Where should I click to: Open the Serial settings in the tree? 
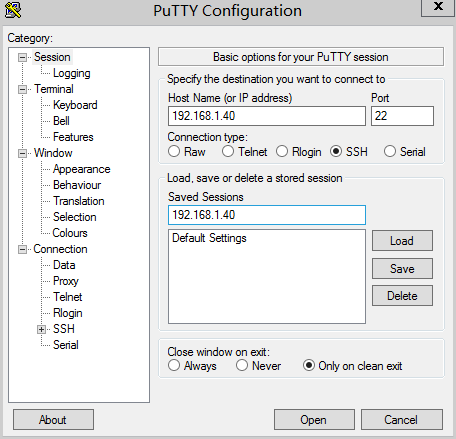(66, 345)
